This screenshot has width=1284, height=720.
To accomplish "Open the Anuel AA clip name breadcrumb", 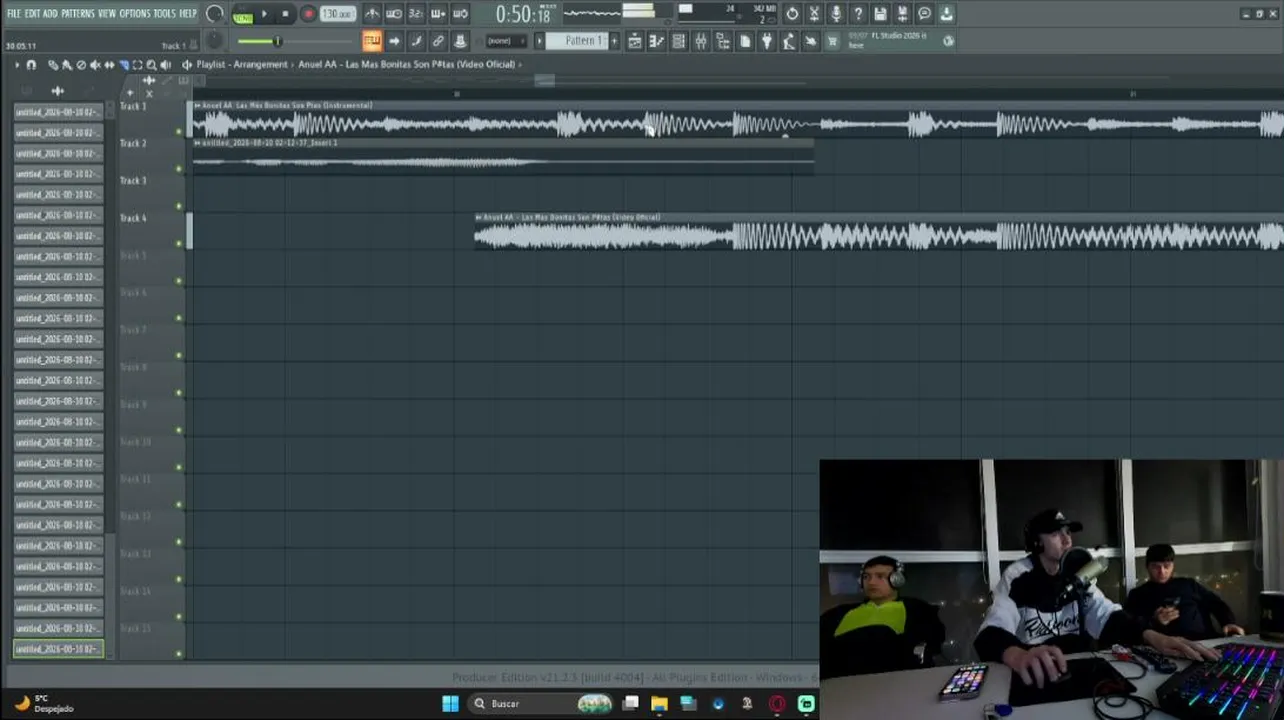I will click(x=407, y=65).
